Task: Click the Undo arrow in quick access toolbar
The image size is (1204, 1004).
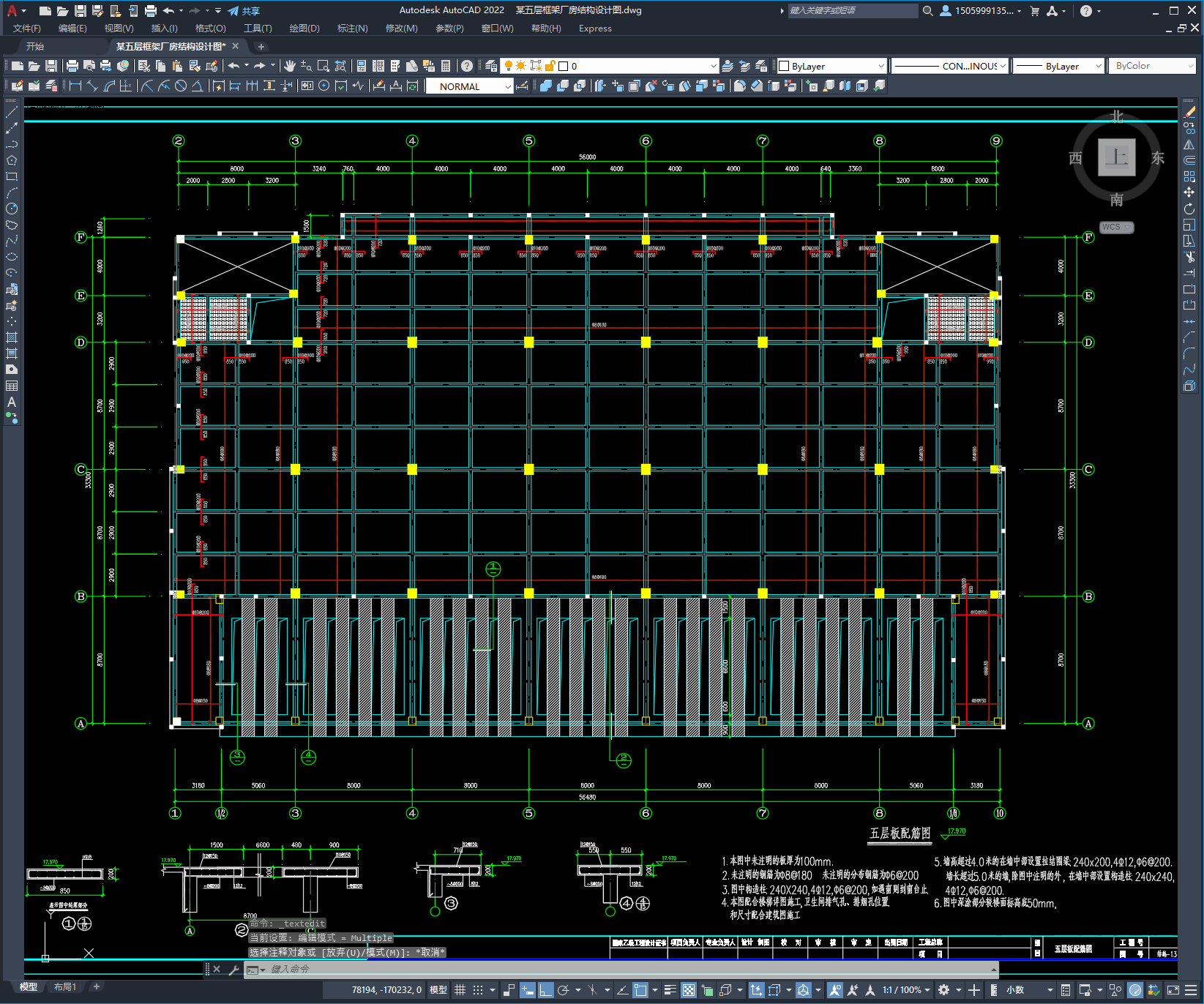Action: click(x=168, y=11)
